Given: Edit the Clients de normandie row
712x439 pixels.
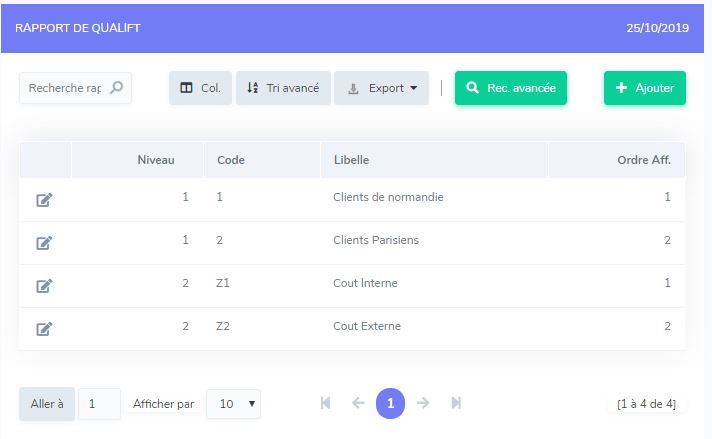Looking at the screenshot, I should [44, 200].
